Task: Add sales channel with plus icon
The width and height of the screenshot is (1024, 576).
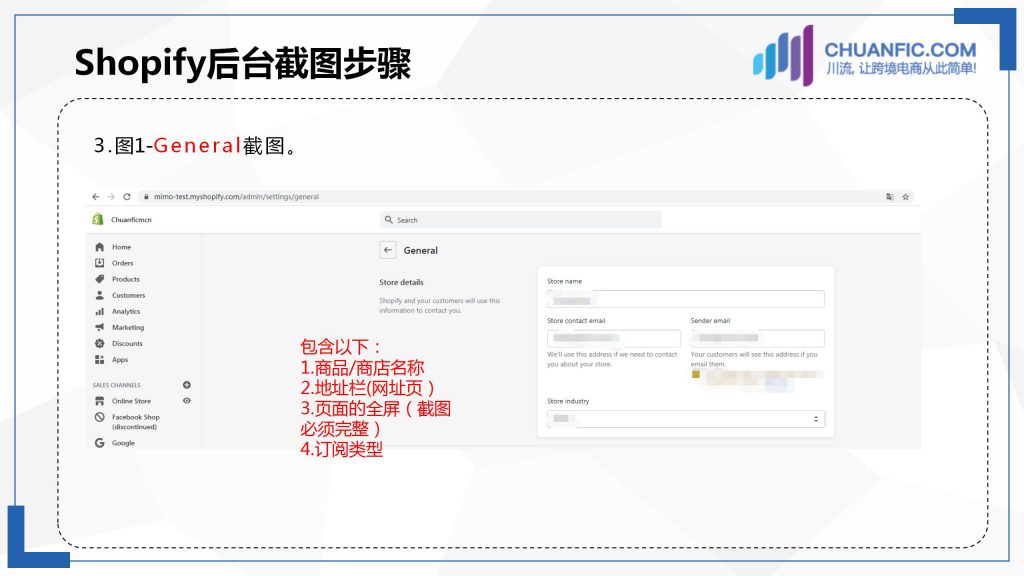Action: coord(187,385)
